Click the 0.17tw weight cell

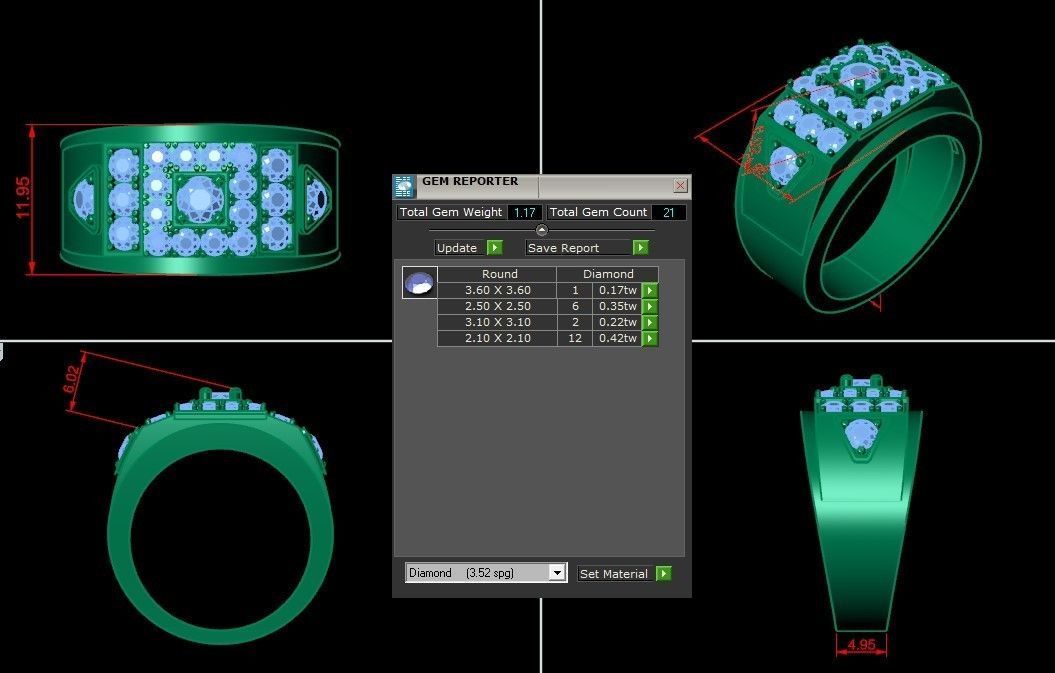[x=617, y=290]
